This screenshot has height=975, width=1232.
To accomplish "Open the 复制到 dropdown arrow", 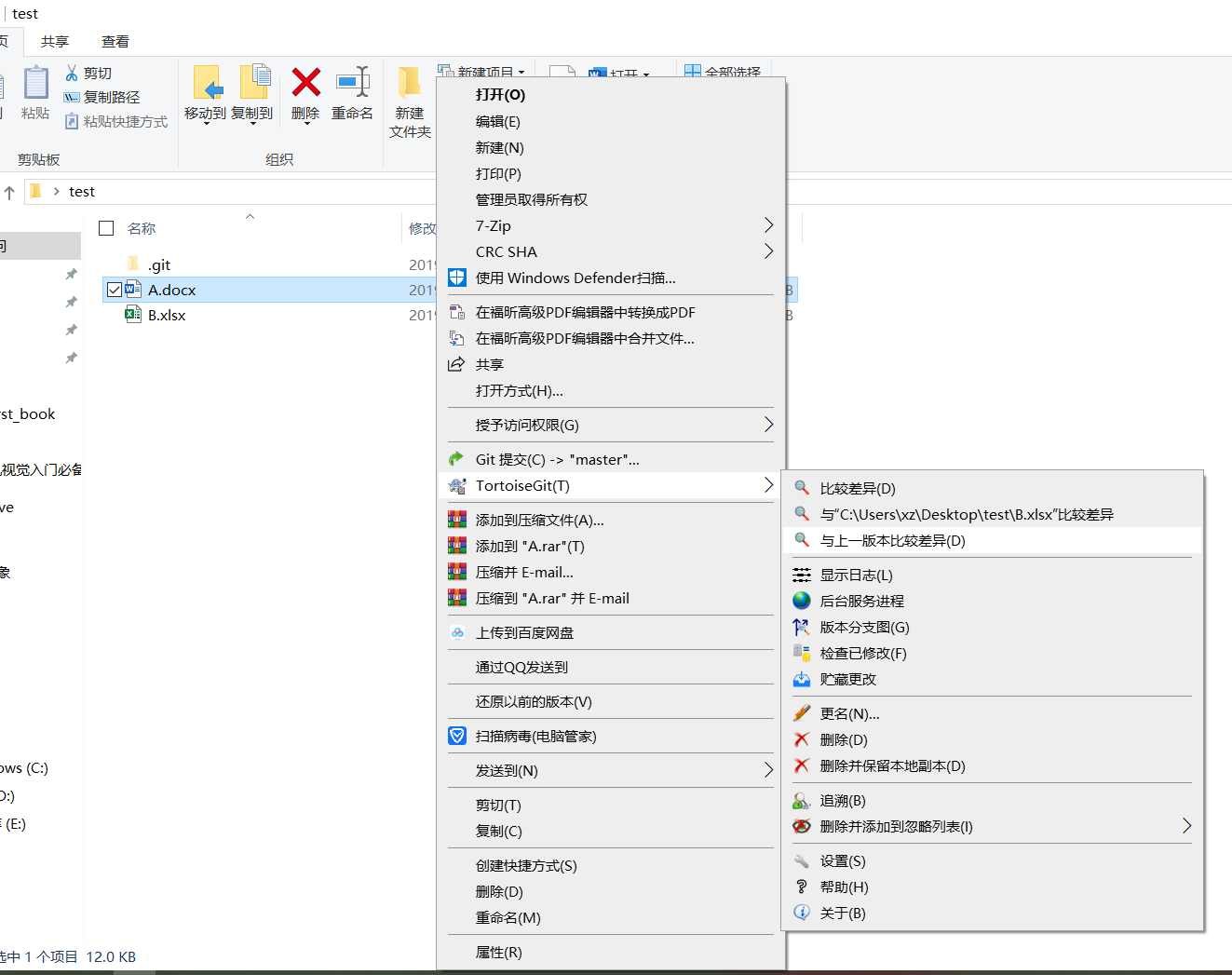I will click(252, 125).
